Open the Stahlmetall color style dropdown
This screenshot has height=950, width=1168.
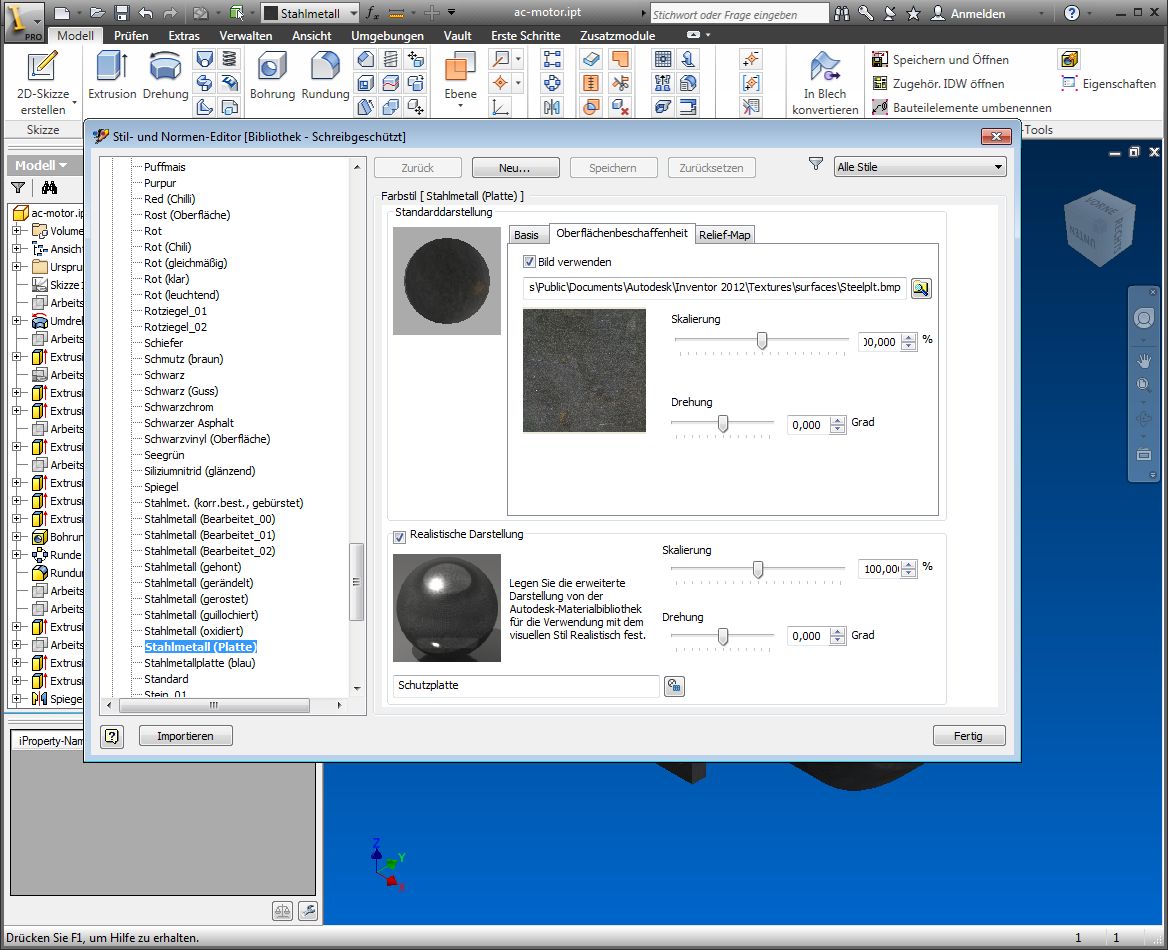pyautogui.click(x=310, y=14)
